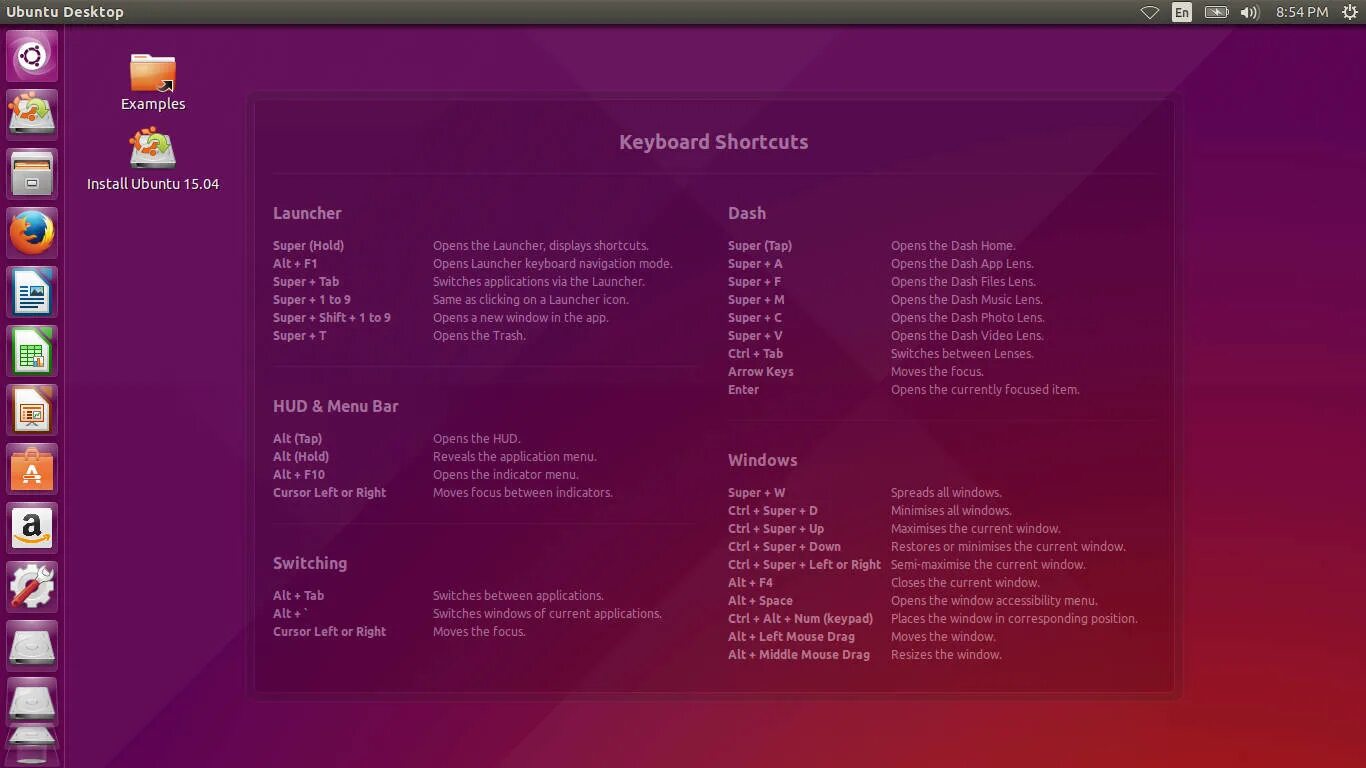Click the Keyboard Shortcuts heading

(x=713, y=142)
